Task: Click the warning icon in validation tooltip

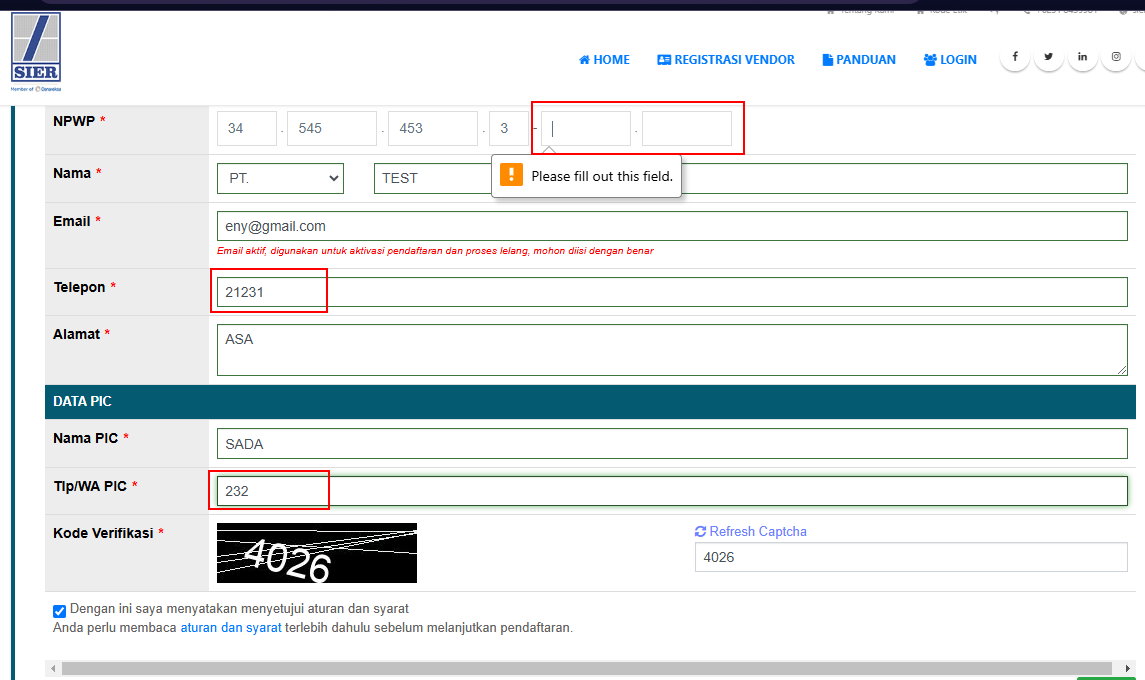Action: click(x=511, y=175)
